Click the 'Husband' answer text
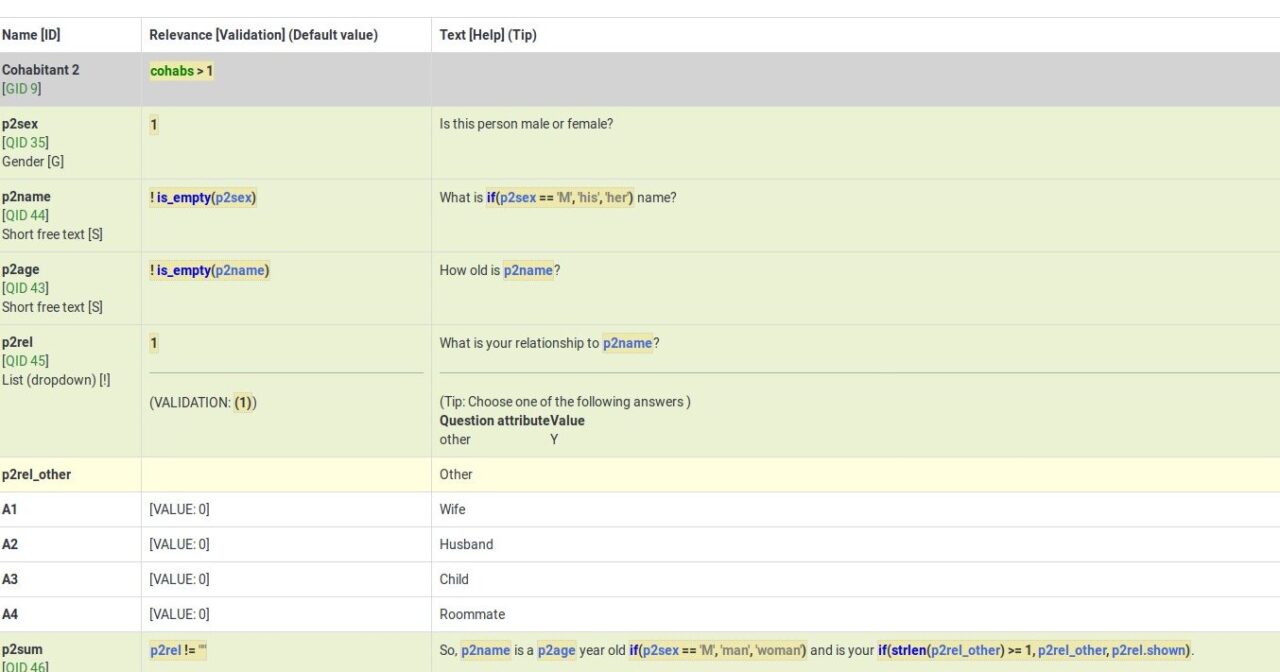Screen dimensions: 1280x672 pyautogui.click(x=467, y=545)
